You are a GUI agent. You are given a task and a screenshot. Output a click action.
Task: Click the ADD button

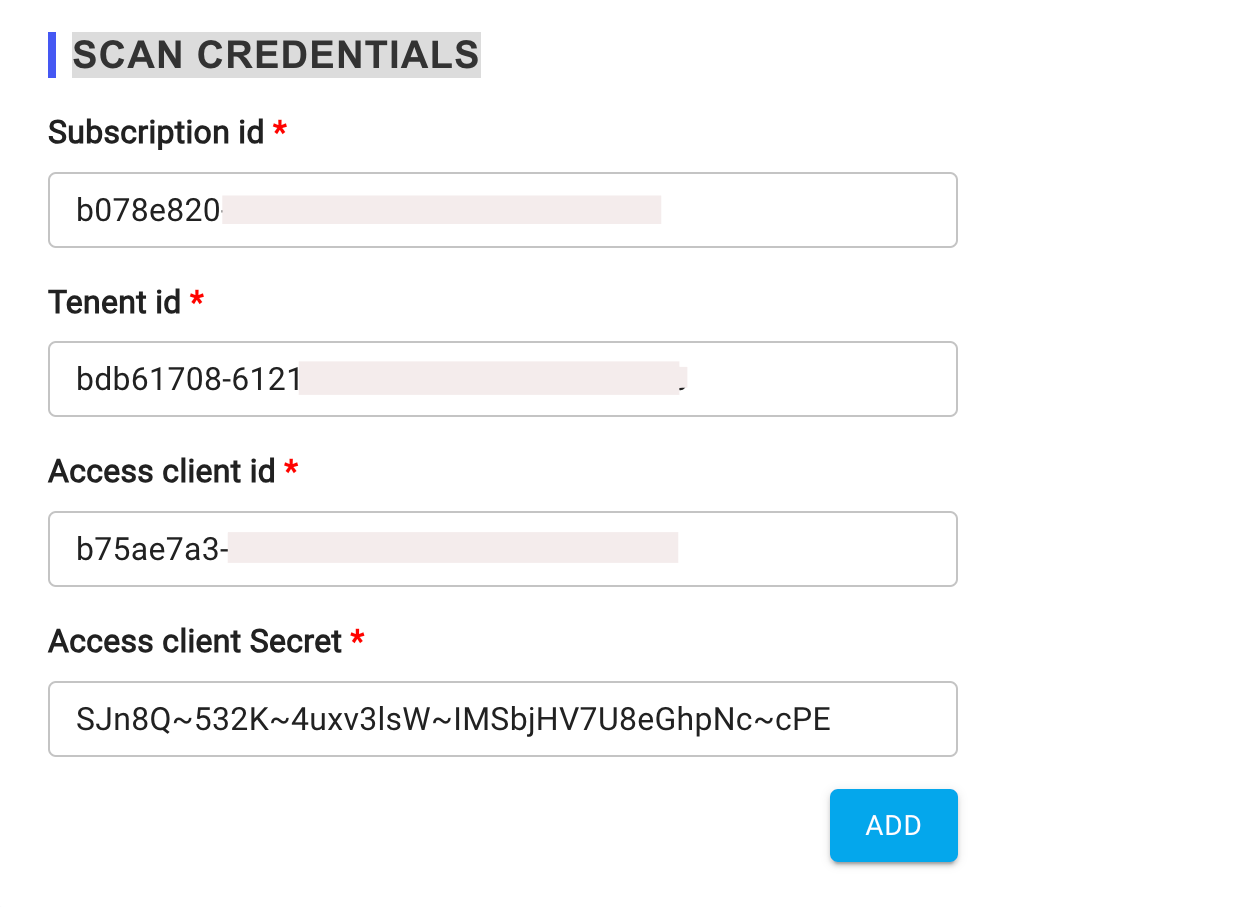(893, 825)
